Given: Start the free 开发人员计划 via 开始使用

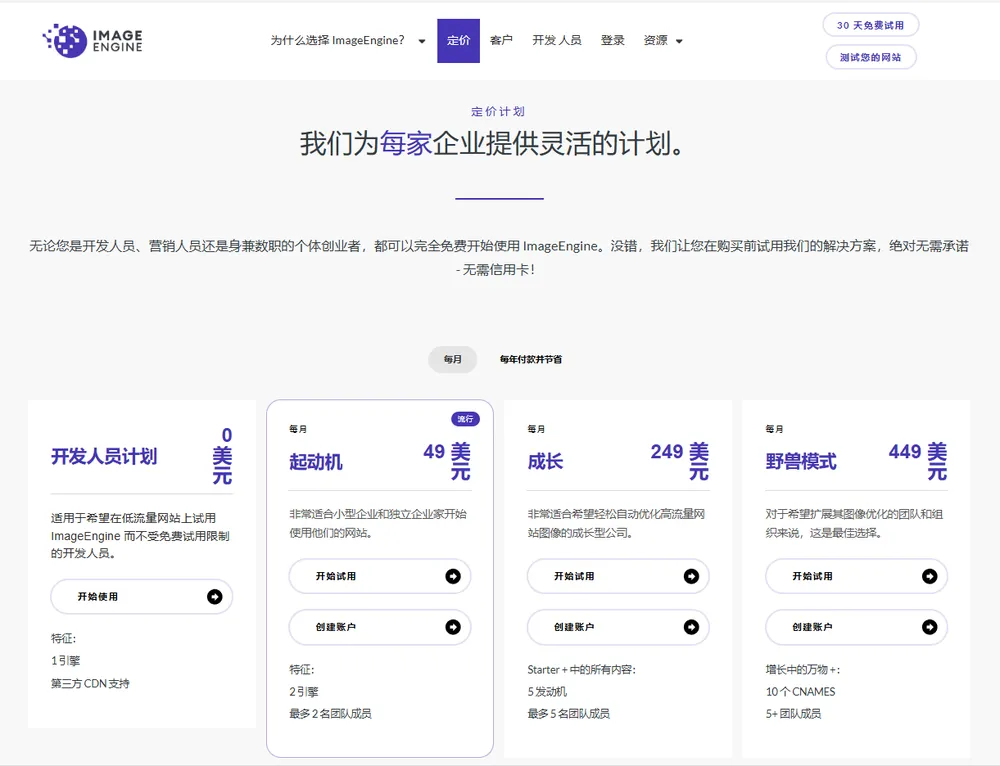Looking at the screenshot, I should coord(141,596).
